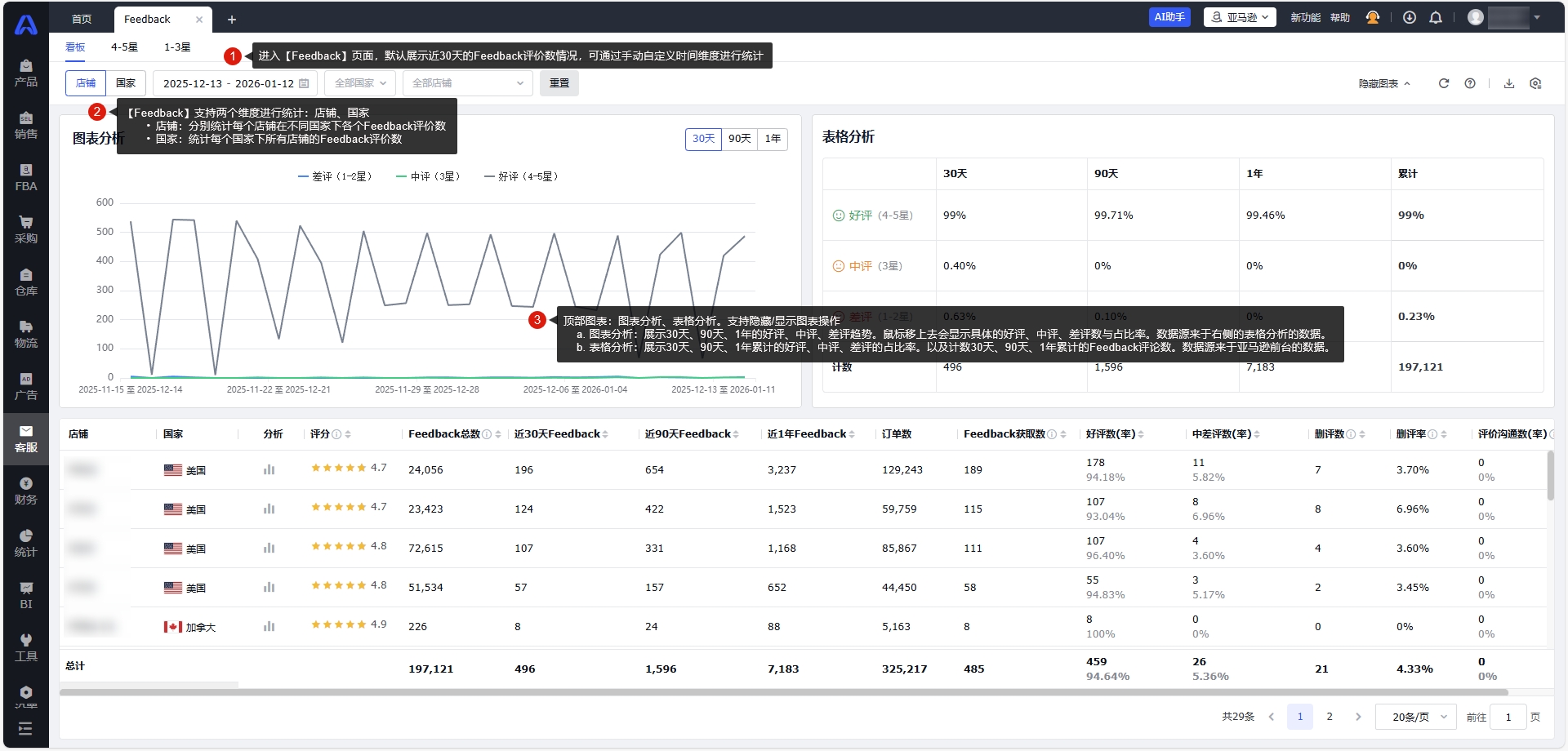The image size is (1568, 751).
Task: Click the AI助手 button
Action: (x=1169, y=17)
